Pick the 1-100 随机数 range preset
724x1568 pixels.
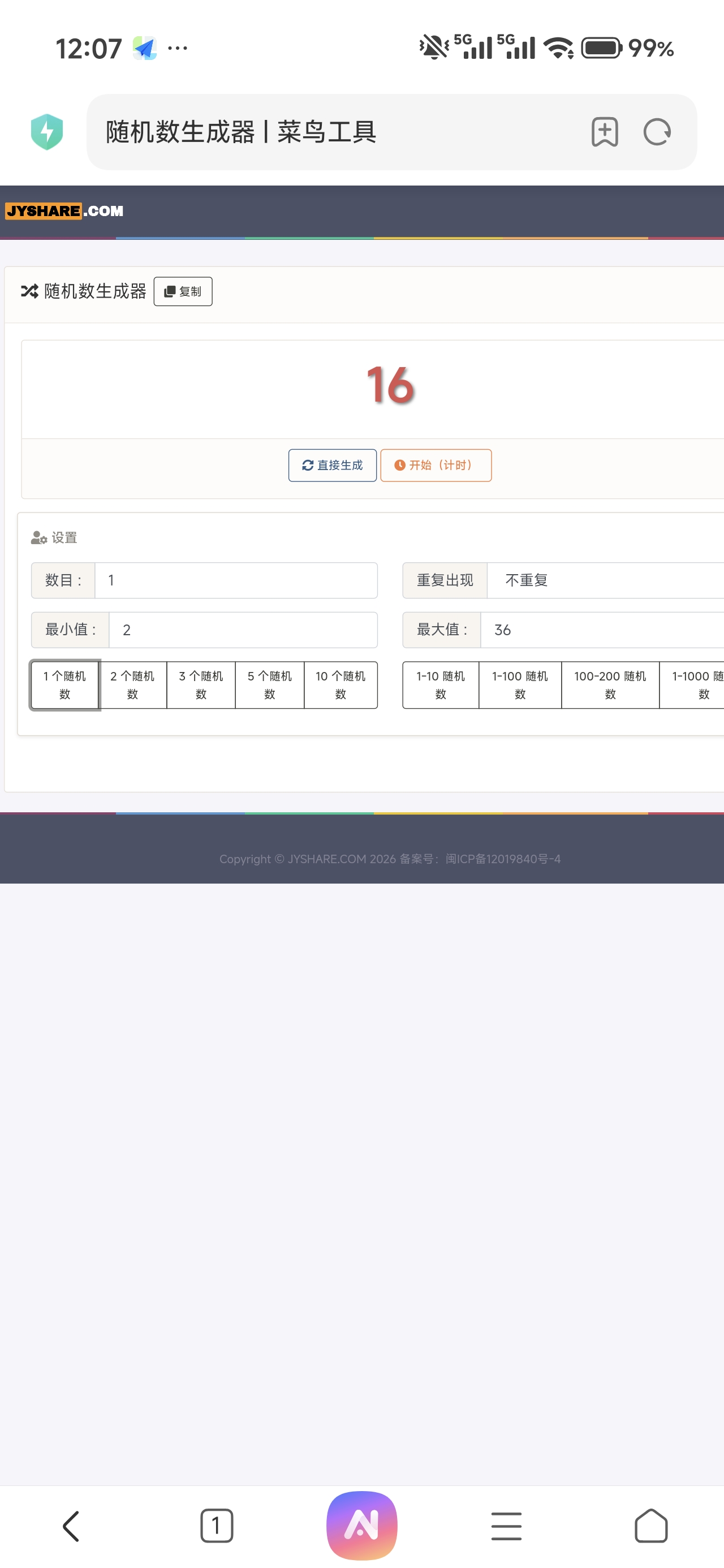pyautogui.click(x=519, y=685)
